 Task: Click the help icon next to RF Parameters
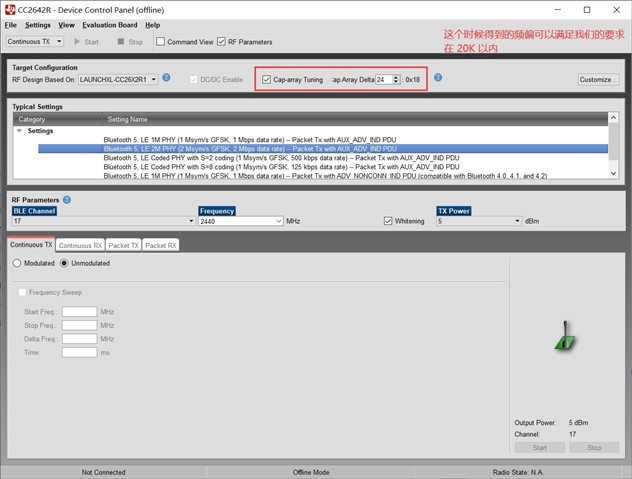(x=67, y=200)
